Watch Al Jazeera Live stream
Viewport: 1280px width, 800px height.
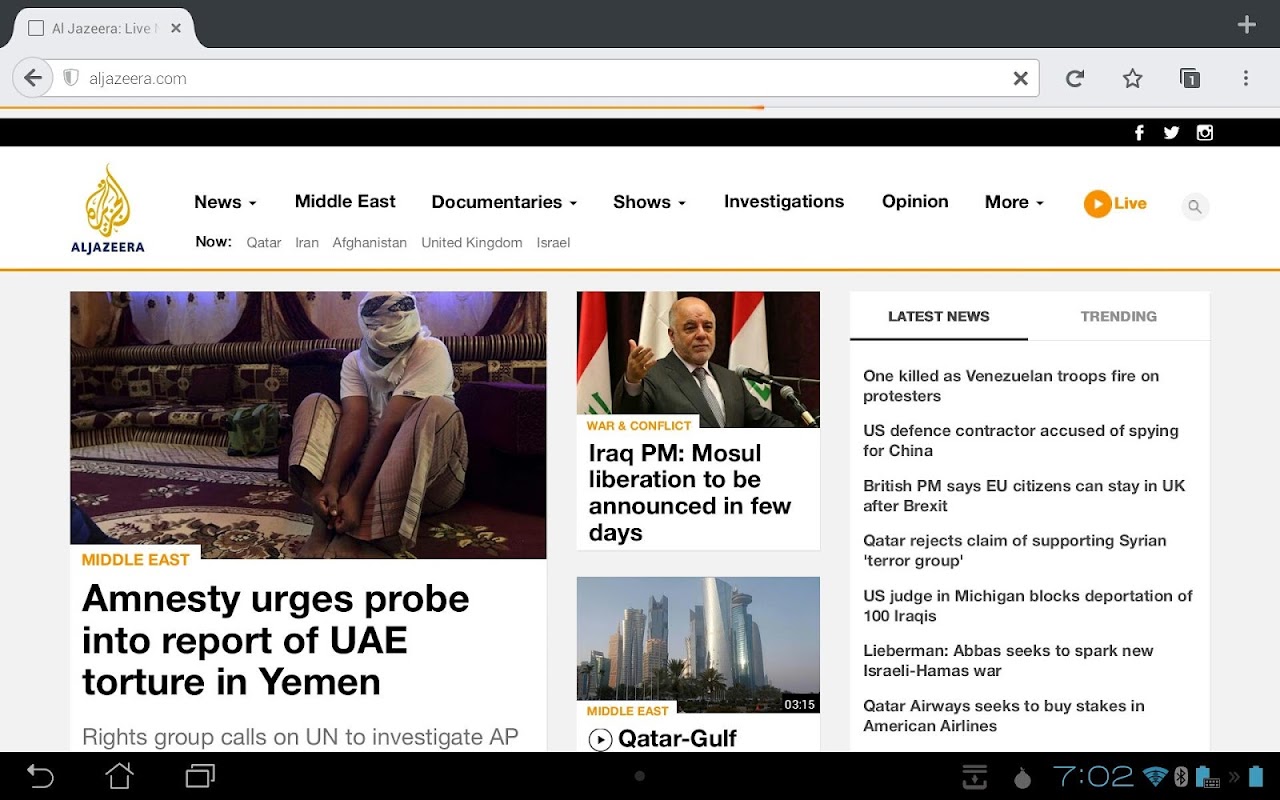pos(1115,203)
